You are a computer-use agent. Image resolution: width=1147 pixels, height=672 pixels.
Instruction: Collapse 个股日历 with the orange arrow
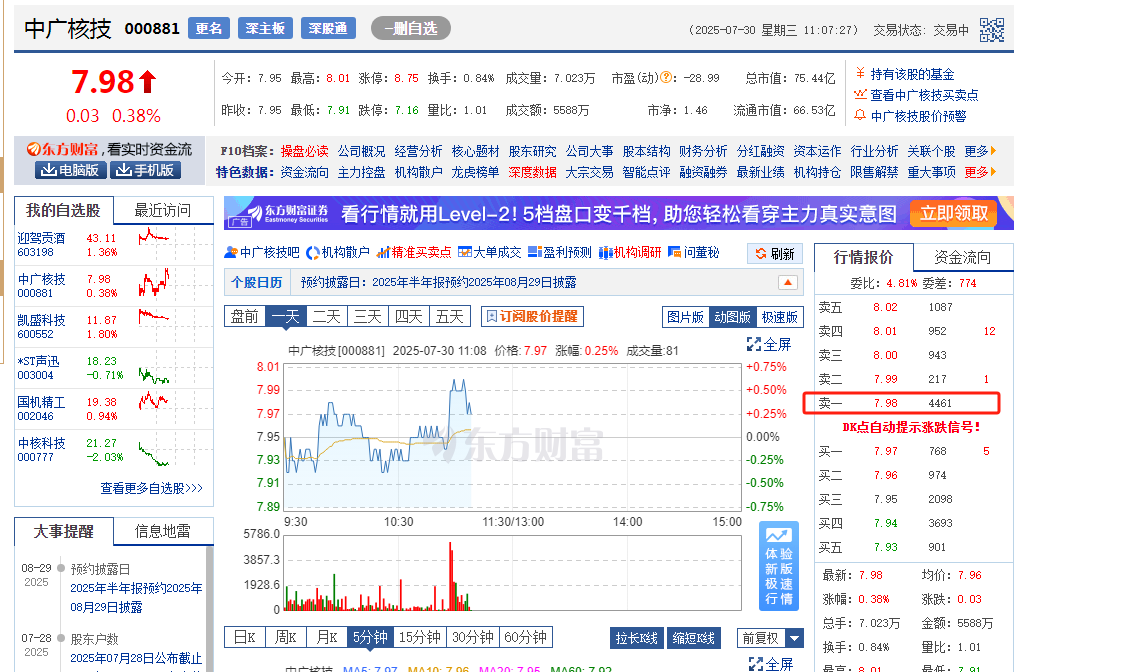pos(788,282)
